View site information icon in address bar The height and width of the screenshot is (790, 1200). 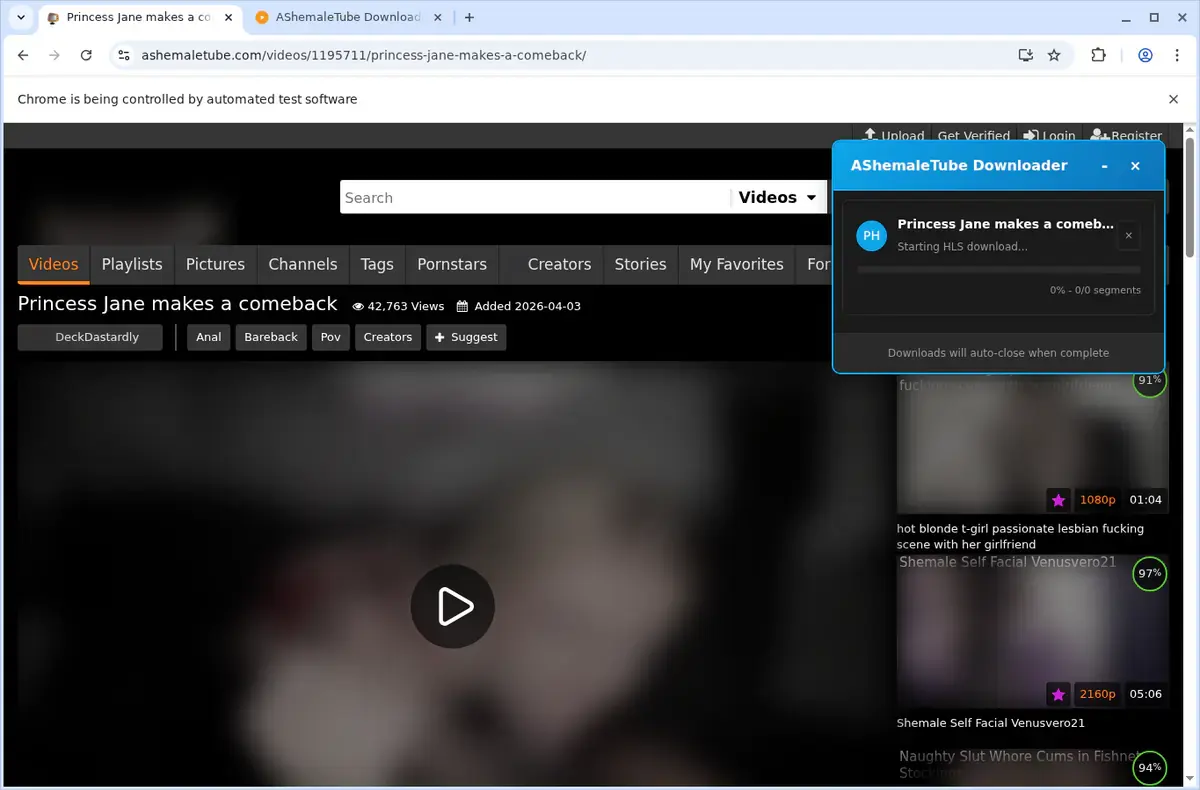click(x=123, y=55)
